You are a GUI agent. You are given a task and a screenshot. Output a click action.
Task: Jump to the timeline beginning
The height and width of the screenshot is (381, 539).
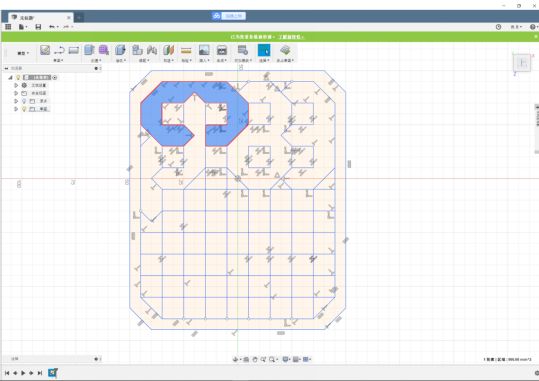pos(7,373)
